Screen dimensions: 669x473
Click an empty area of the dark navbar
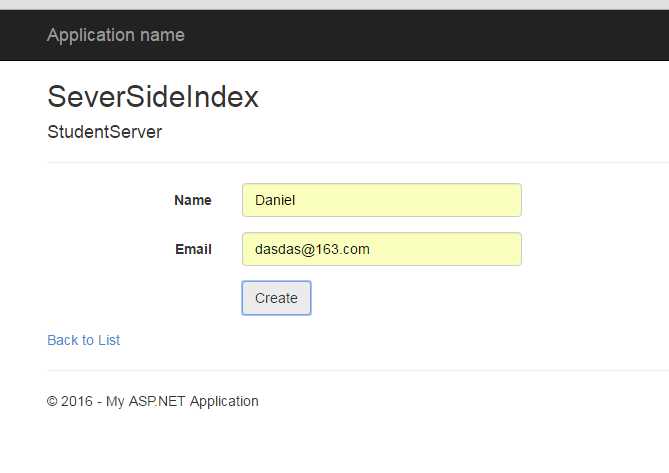click(x=450, y=35)
